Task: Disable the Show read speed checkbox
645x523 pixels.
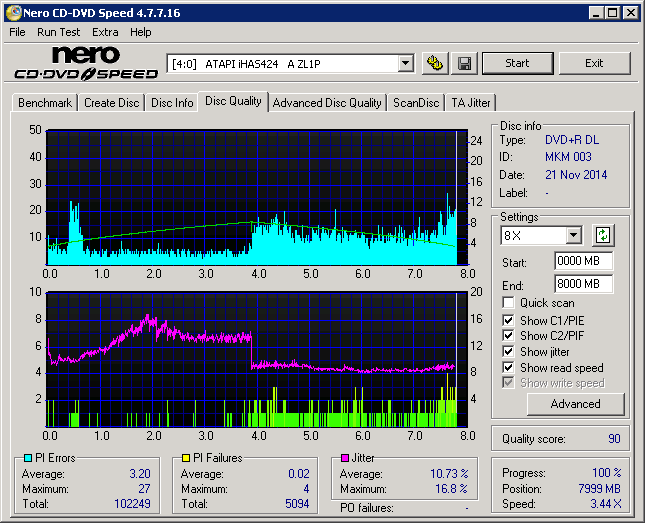Action: pos(508,368)
